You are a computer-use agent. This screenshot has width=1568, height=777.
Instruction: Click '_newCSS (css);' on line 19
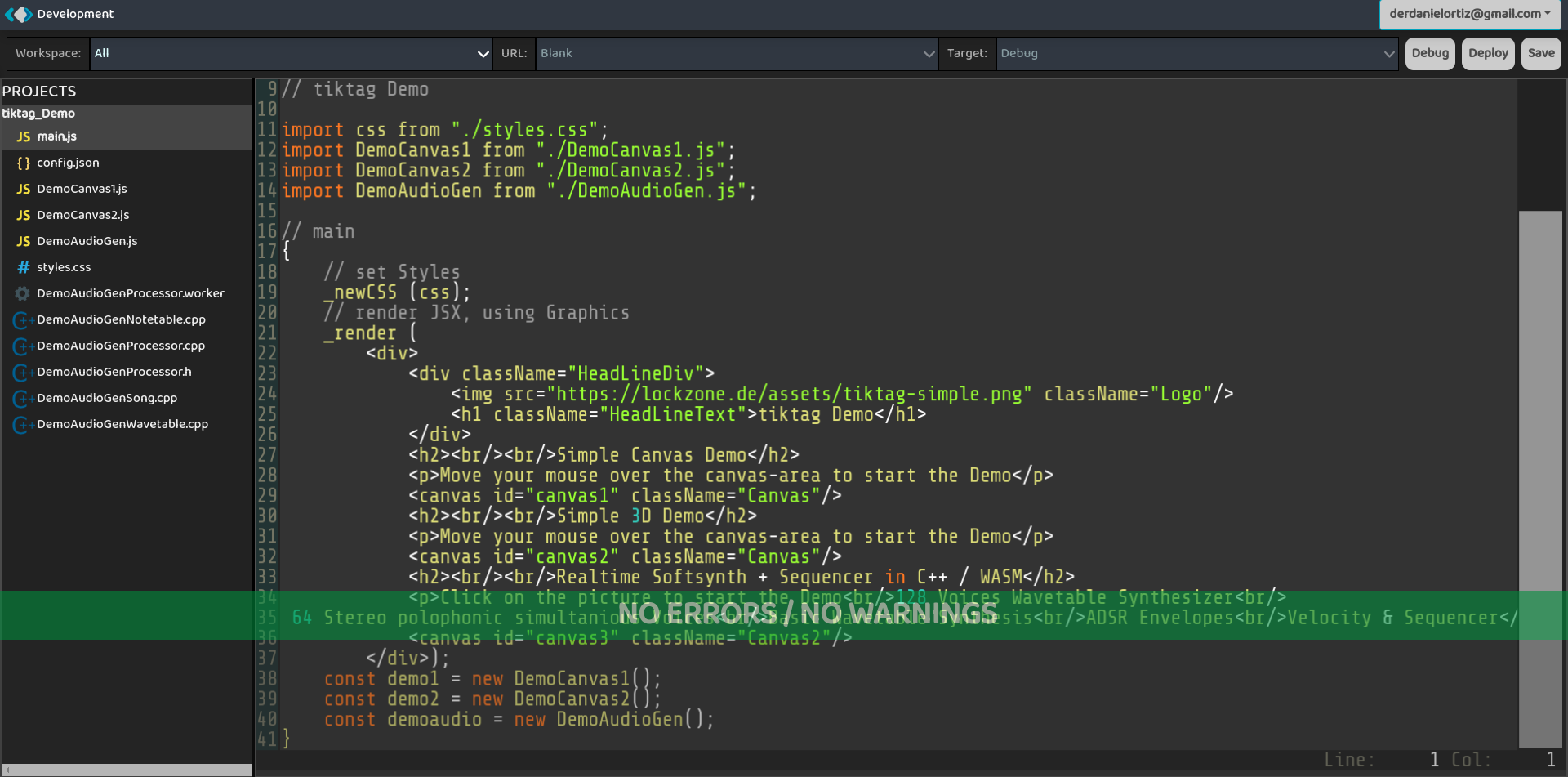pyautogui.click(x=397, y=292)
